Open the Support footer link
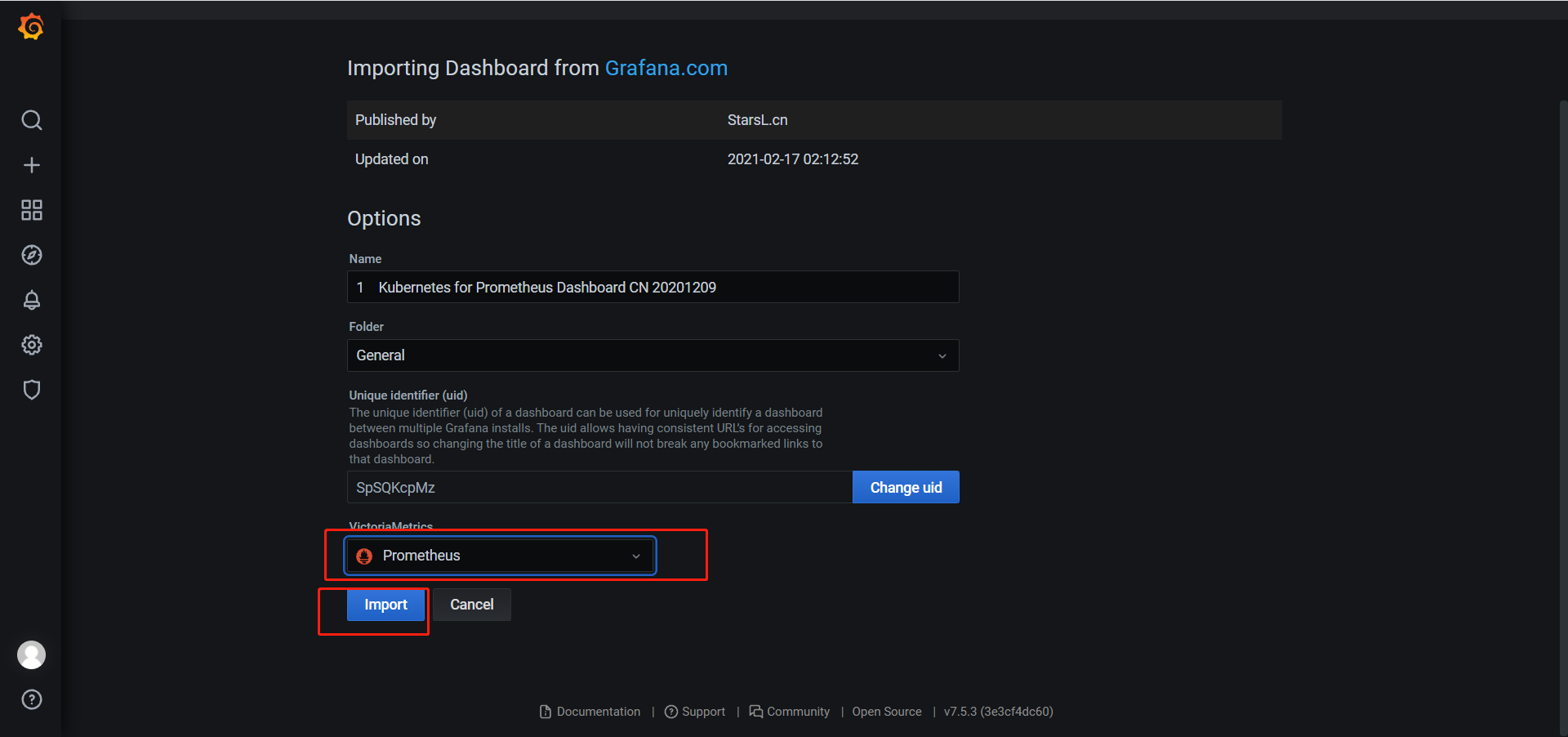Image resolution: width=1568 pixels, height=737 pixels. 695,712
